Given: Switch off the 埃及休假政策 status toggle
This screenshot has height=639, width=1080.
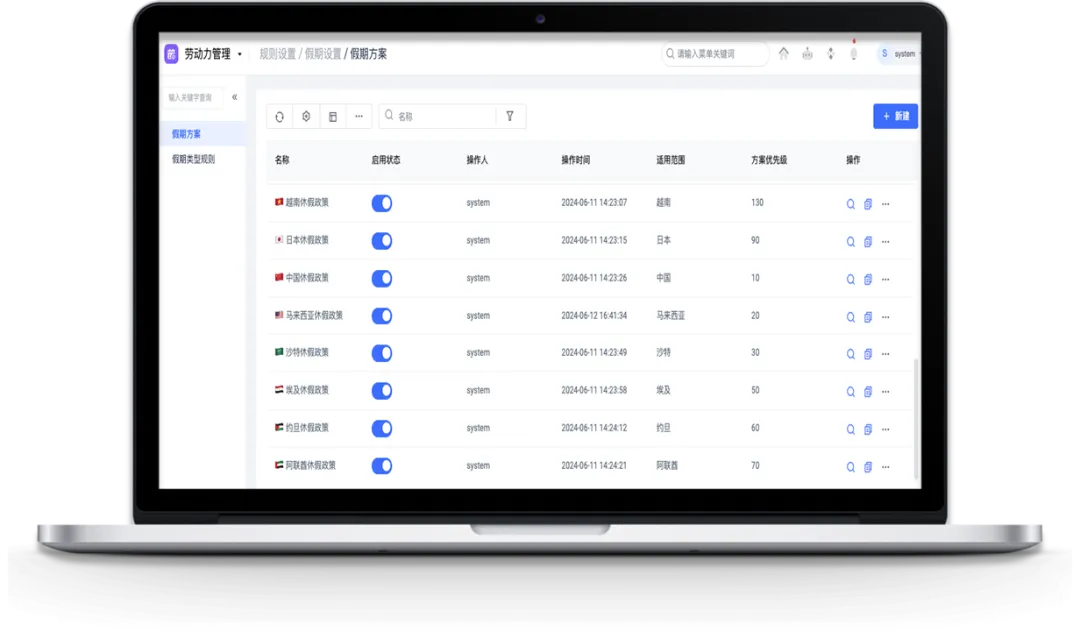Looking at the screenshot, I should (x=381, y=391).
